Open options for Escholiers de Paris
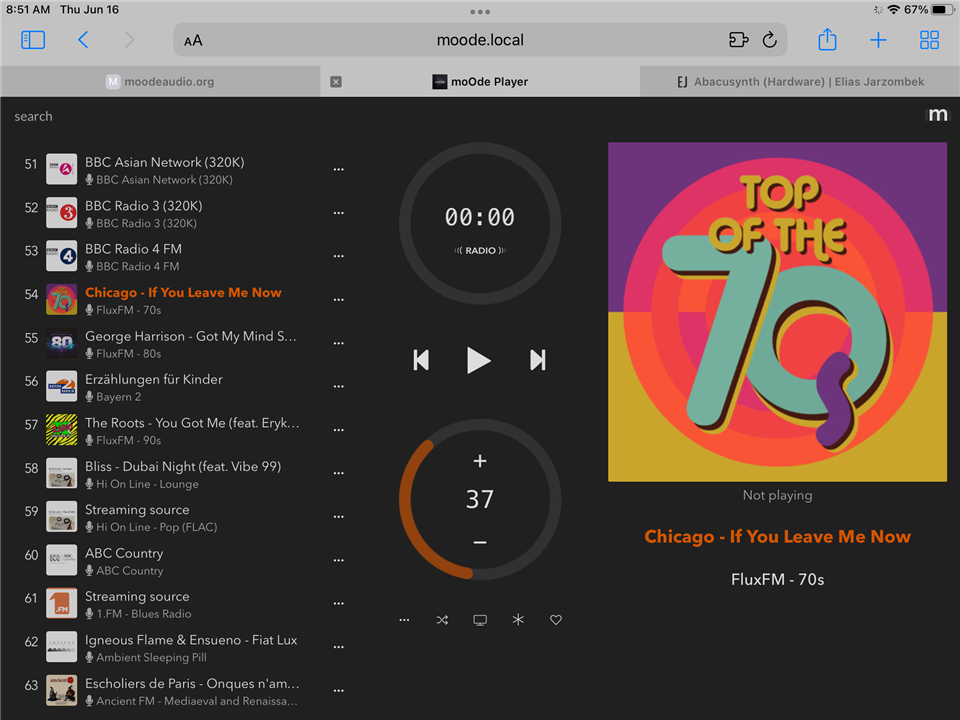 [x=339, y=691]
